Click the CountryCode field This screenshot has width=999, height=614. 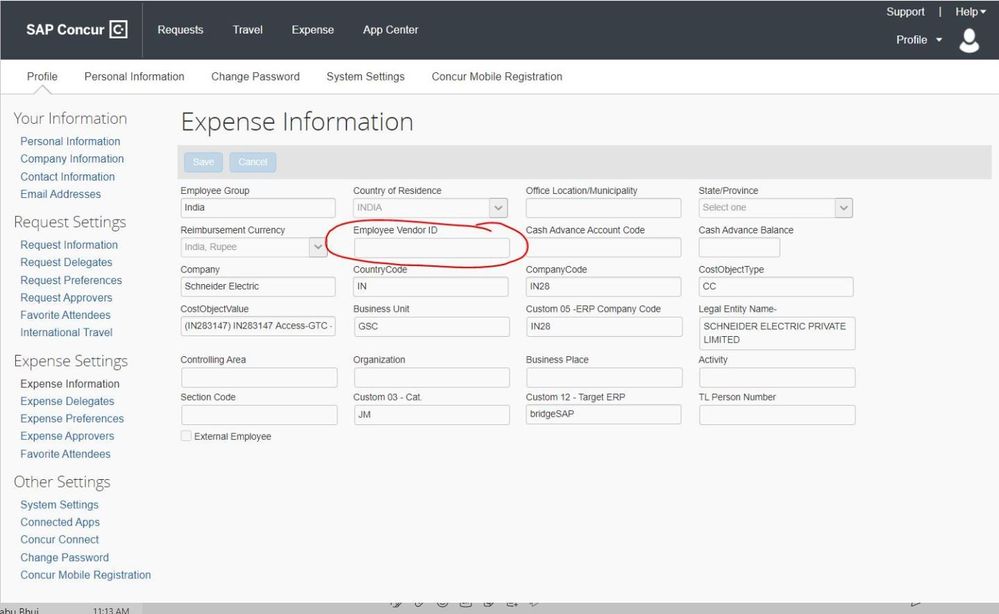click(431, 287)
